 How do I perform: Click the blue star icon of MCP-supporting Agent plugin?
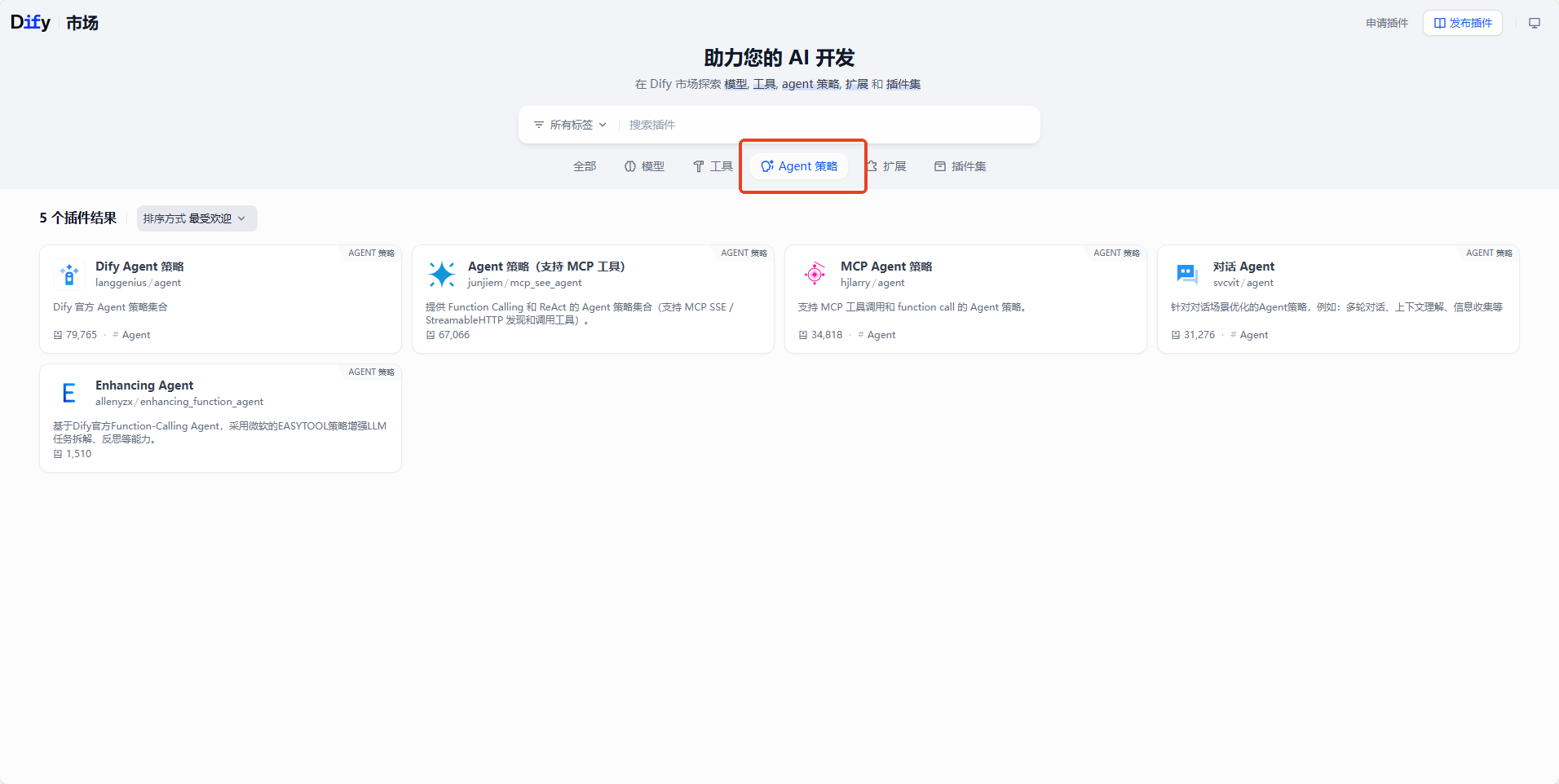[x=442, y=275]
